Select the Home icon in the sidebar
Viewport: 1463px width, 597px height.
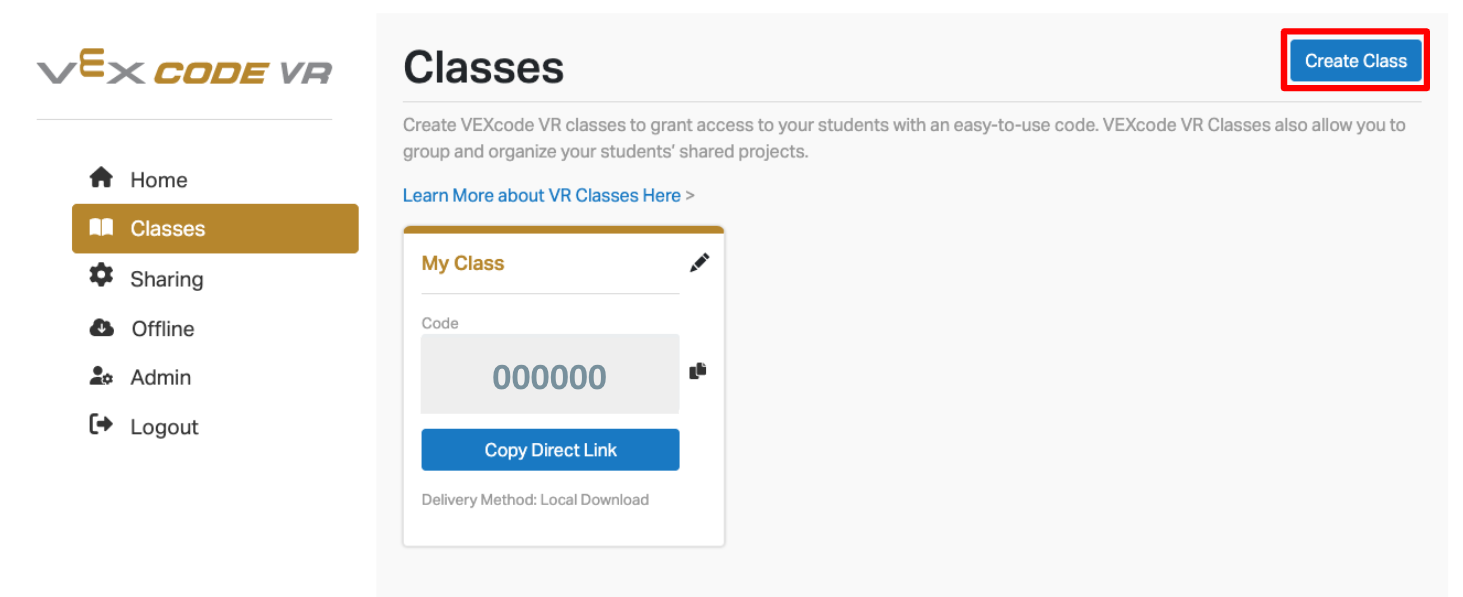click(101, 178)
